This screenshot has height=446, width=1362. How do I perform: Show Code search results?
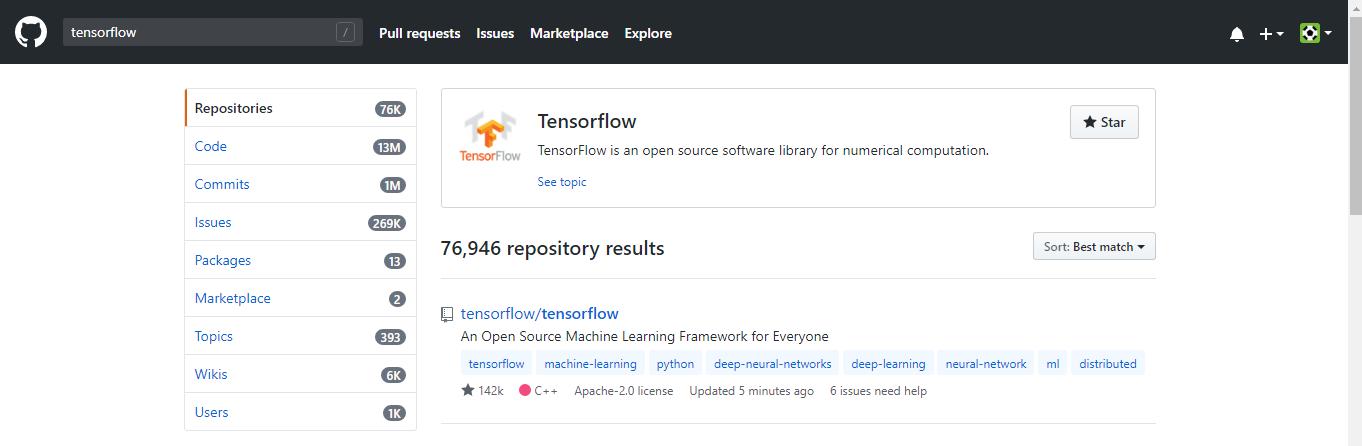300,146
